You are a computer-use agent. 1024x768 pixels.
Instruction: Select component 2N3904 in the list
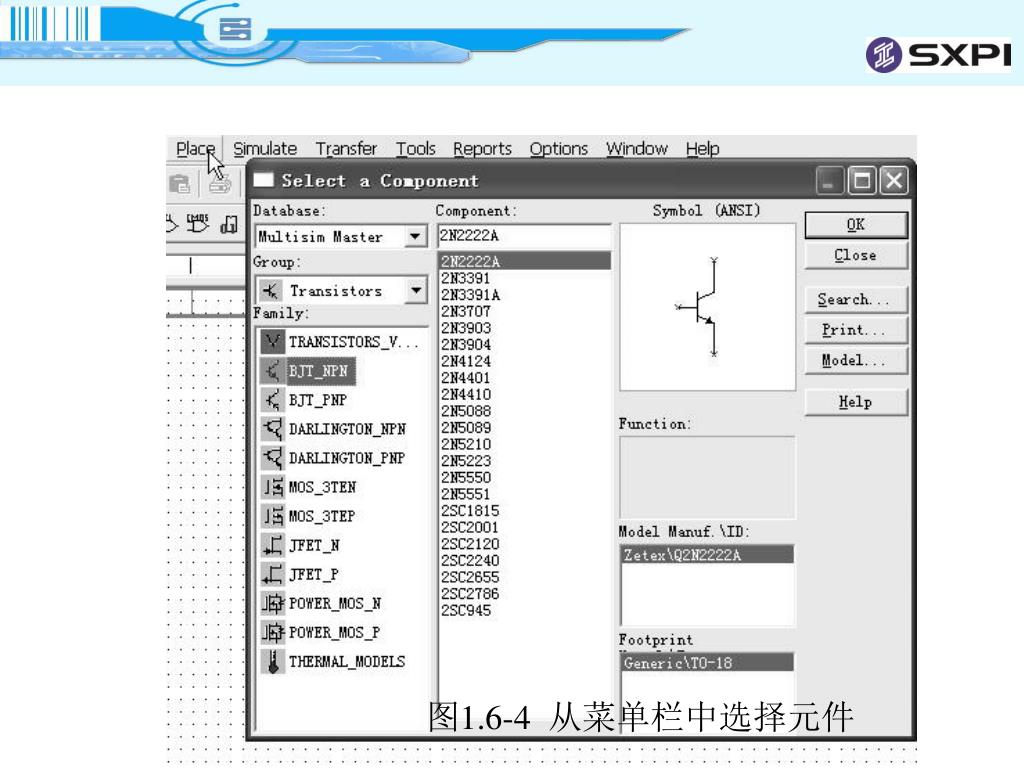(x=466, y=345)
